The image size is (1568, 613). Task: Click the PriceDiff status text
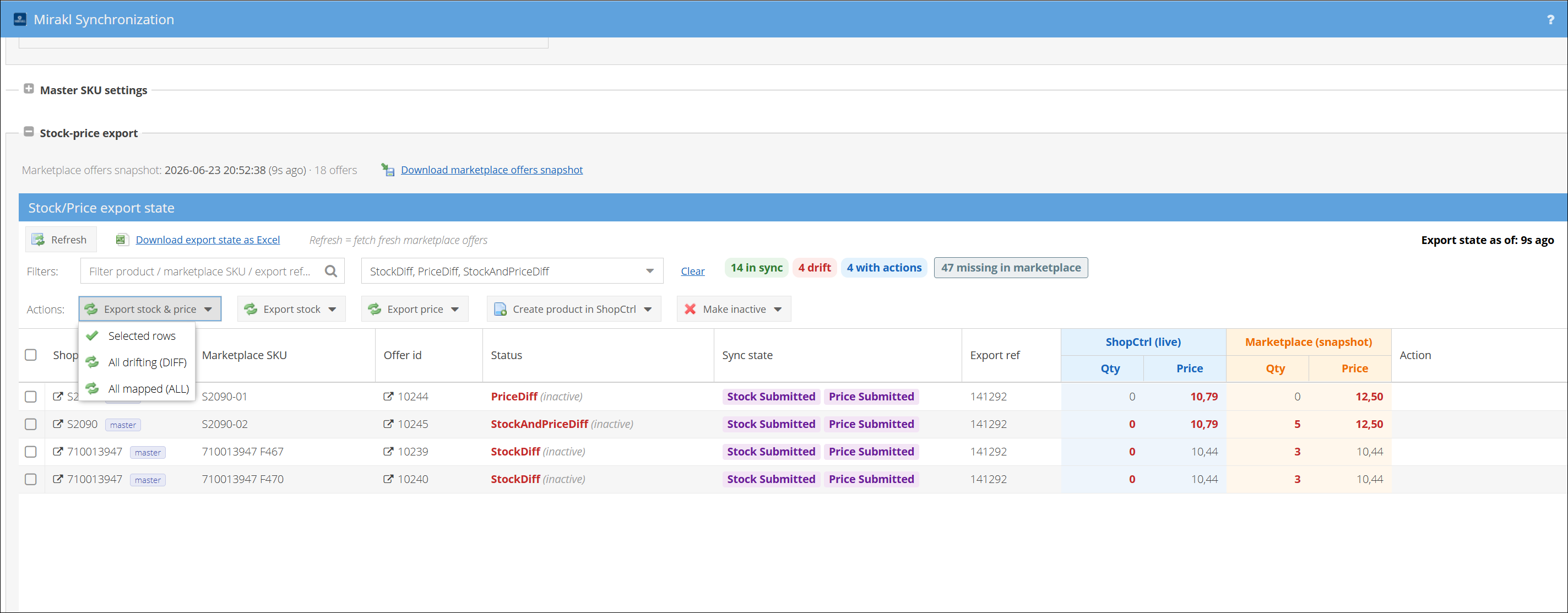(514, 397)
